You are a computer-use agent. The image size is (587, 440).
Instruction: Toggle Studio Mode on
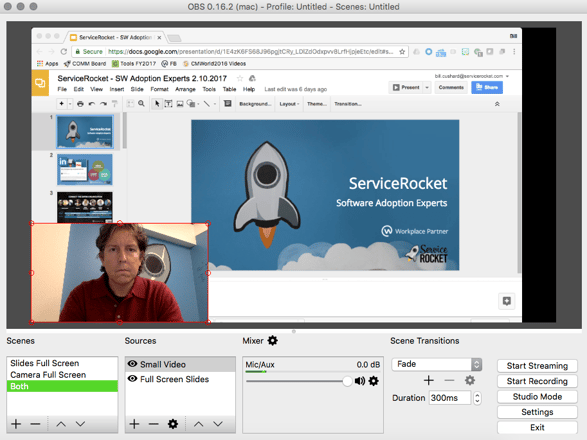537,397
